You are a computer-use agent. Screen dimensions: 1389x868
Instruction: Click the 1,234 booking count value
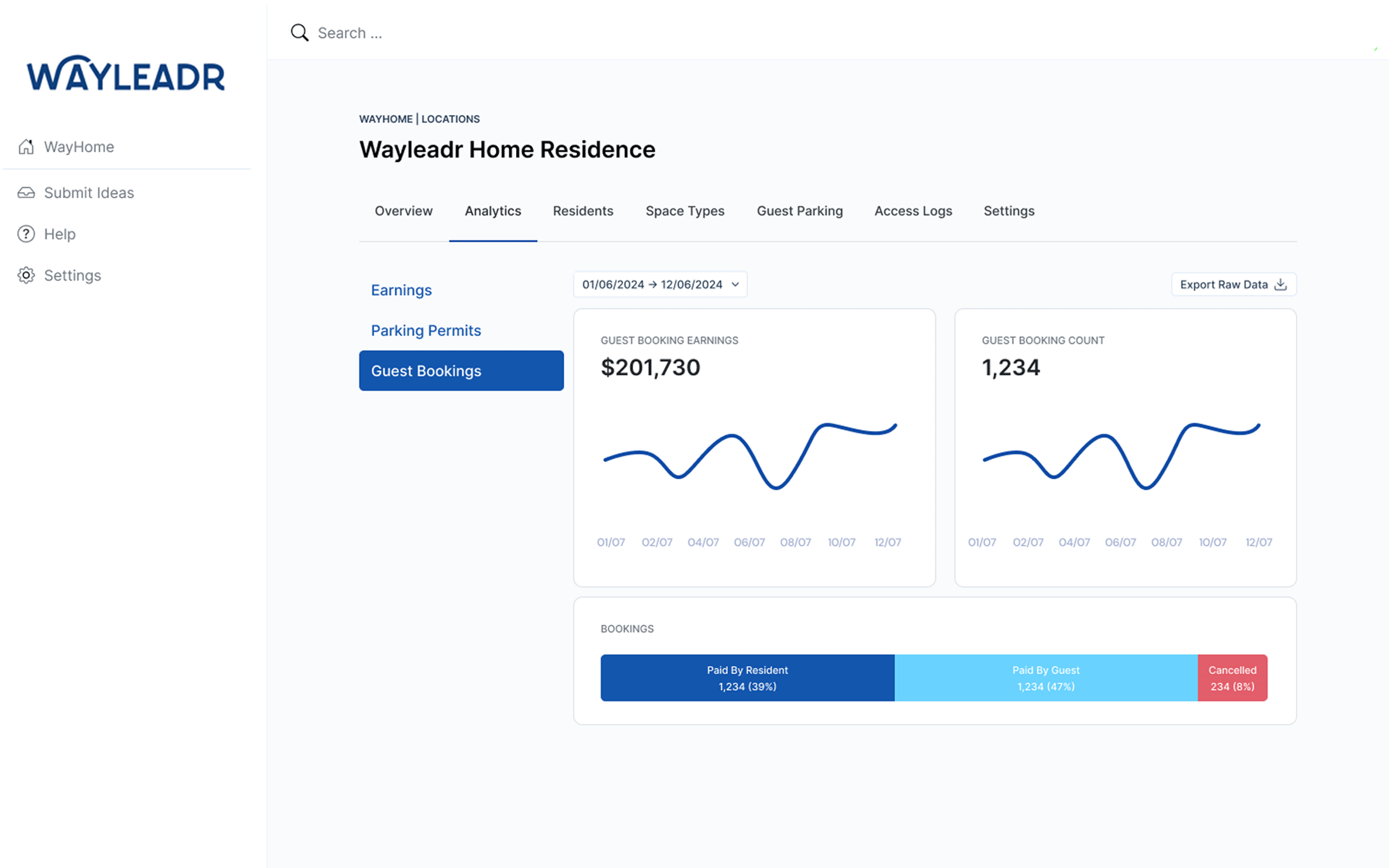click(1011, 367)
